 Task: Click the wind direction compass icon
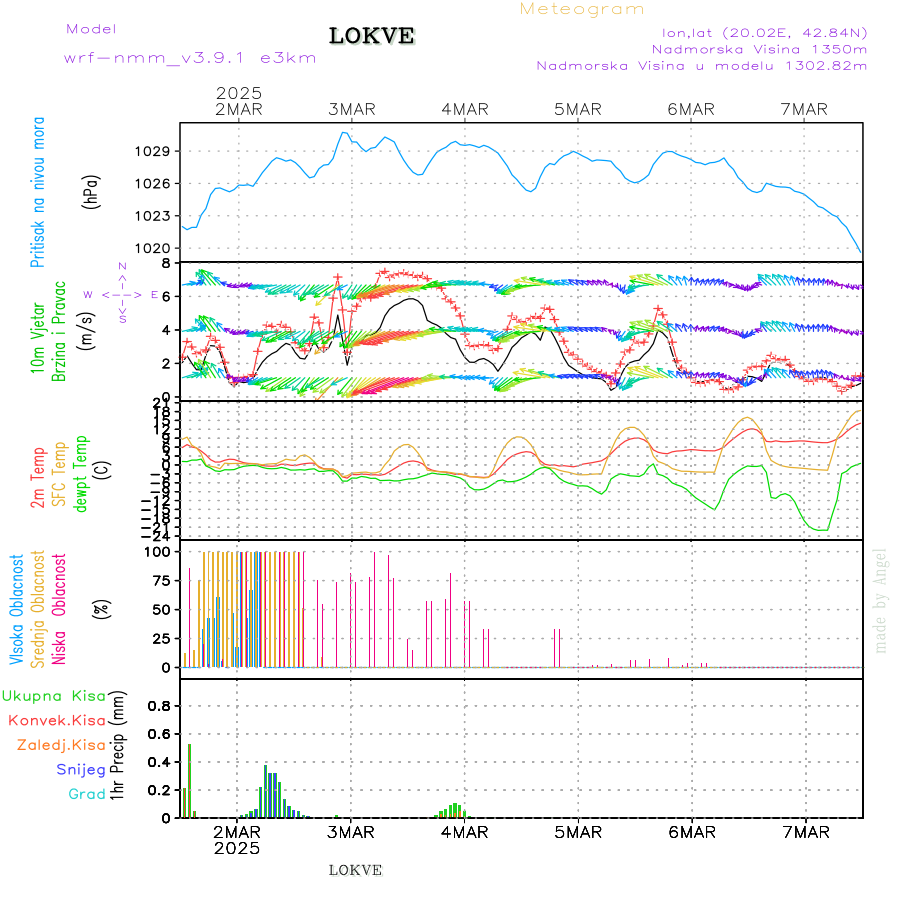[121, 294]
